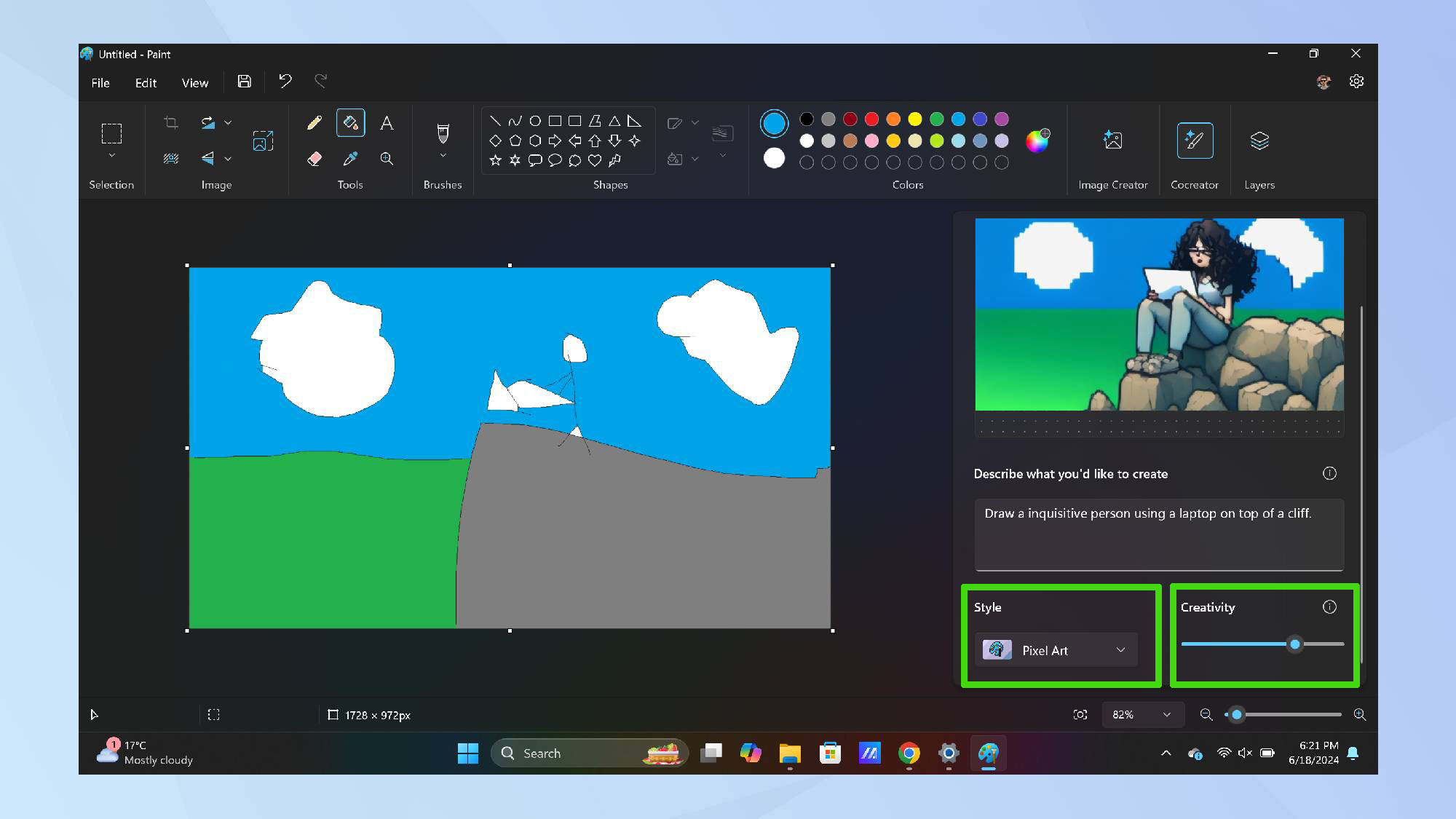Click the Creativity info button
The width and height of the screenshot is (1456, 819).
pyautogui.click(x=1329, y=607)
